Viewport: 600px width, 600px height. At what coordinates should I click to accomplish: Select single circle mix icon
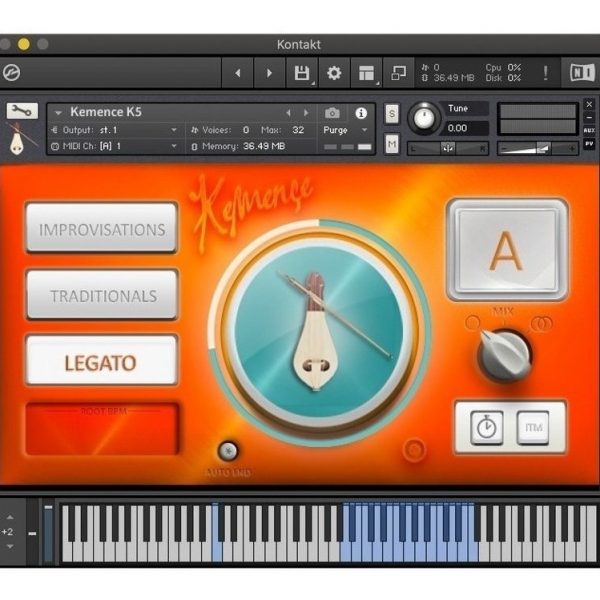pos(473,323)
